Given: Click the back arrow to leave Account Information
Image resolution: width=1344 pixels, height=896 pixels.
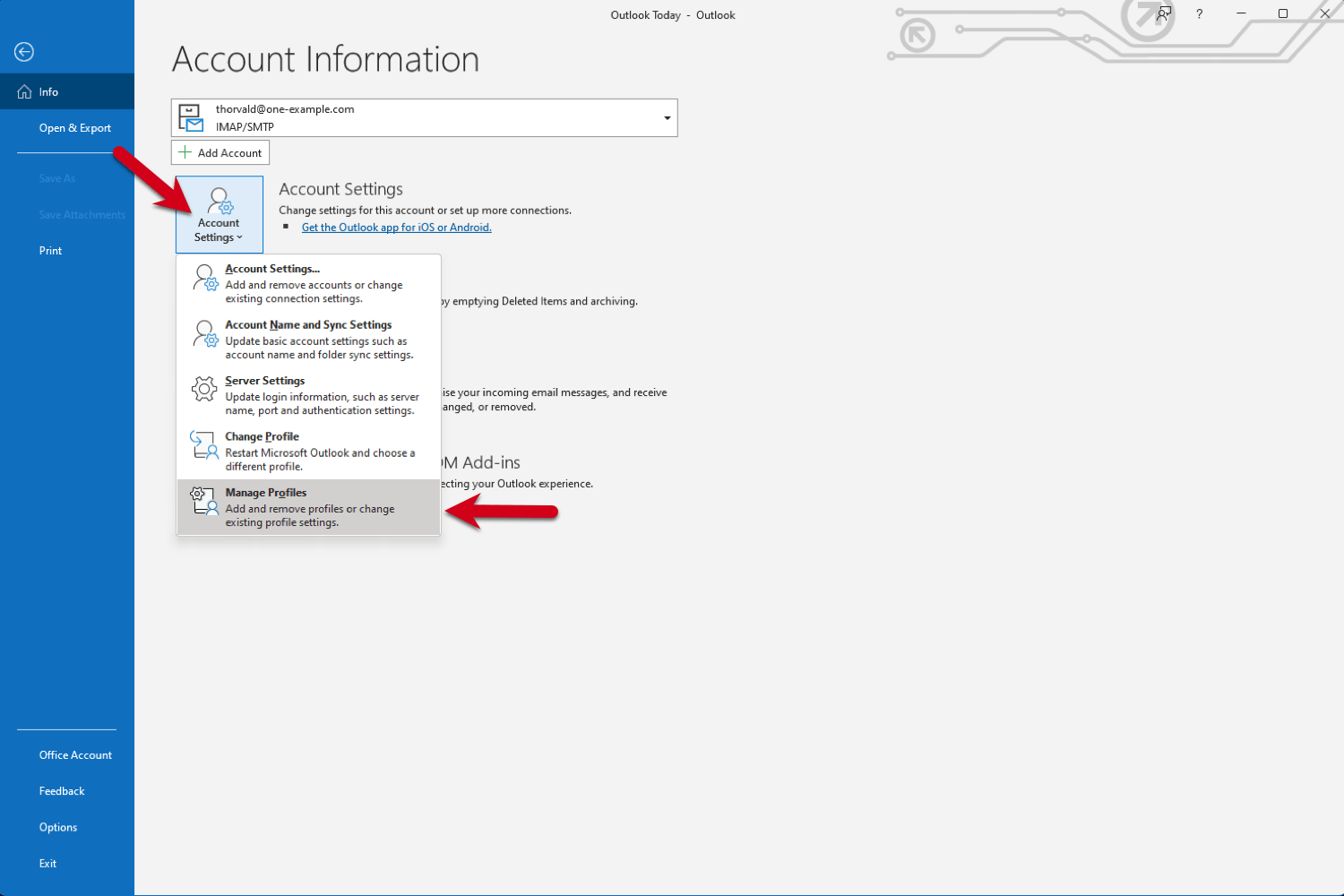Looking at the screenshot, I should tap(23, 51).
